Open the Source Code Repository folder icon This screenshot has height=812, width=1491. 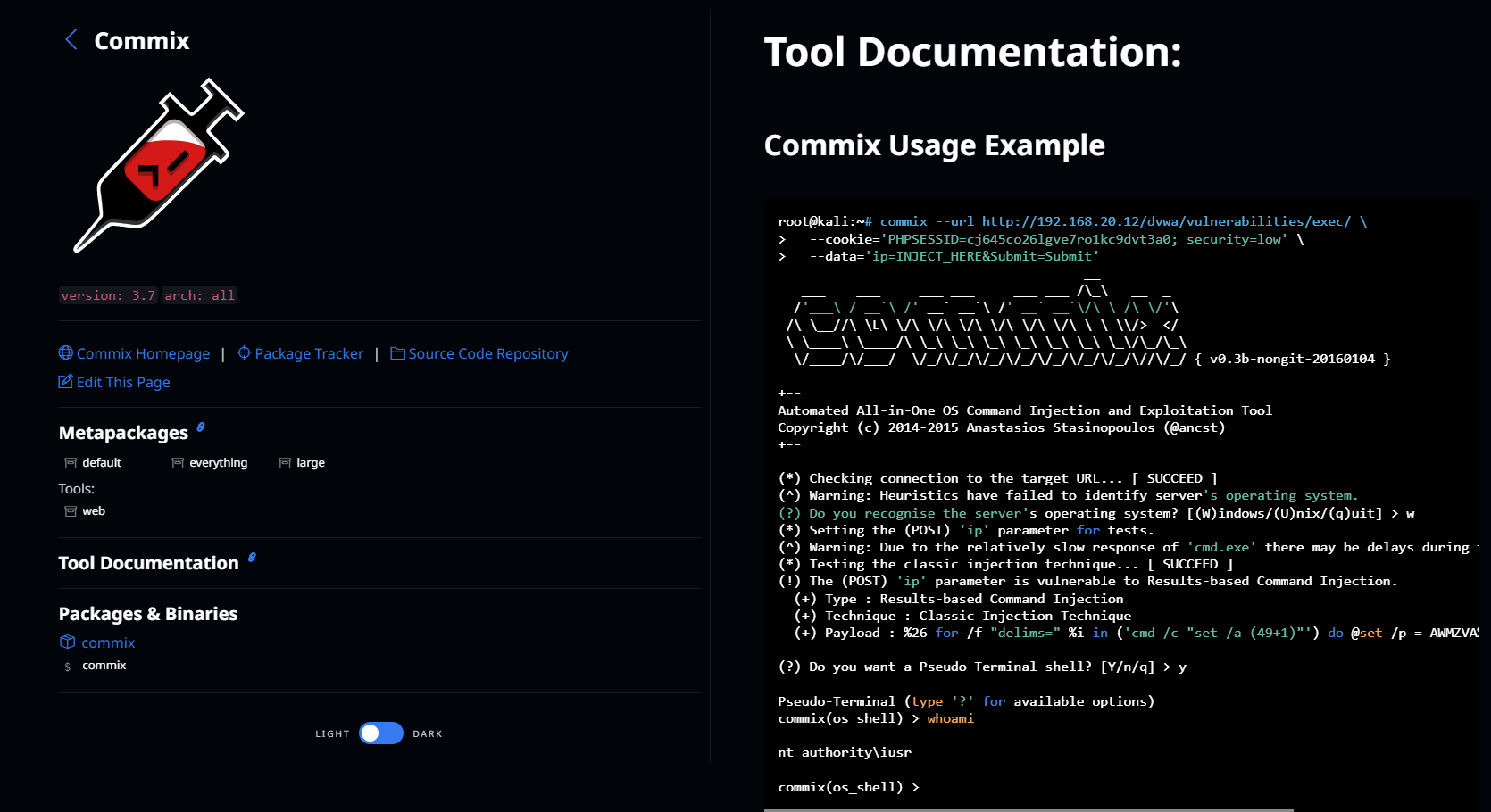click(x=398, y=353)
